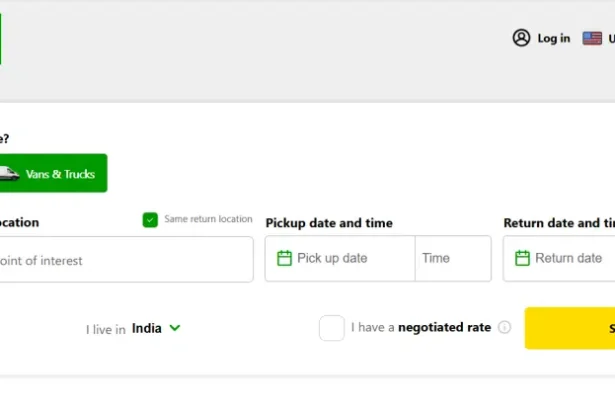Image resolution: width=615 pixels, height=410 pixels.
Task: Toggle the Same return location checkbox
Action: [x=150, y=219]
